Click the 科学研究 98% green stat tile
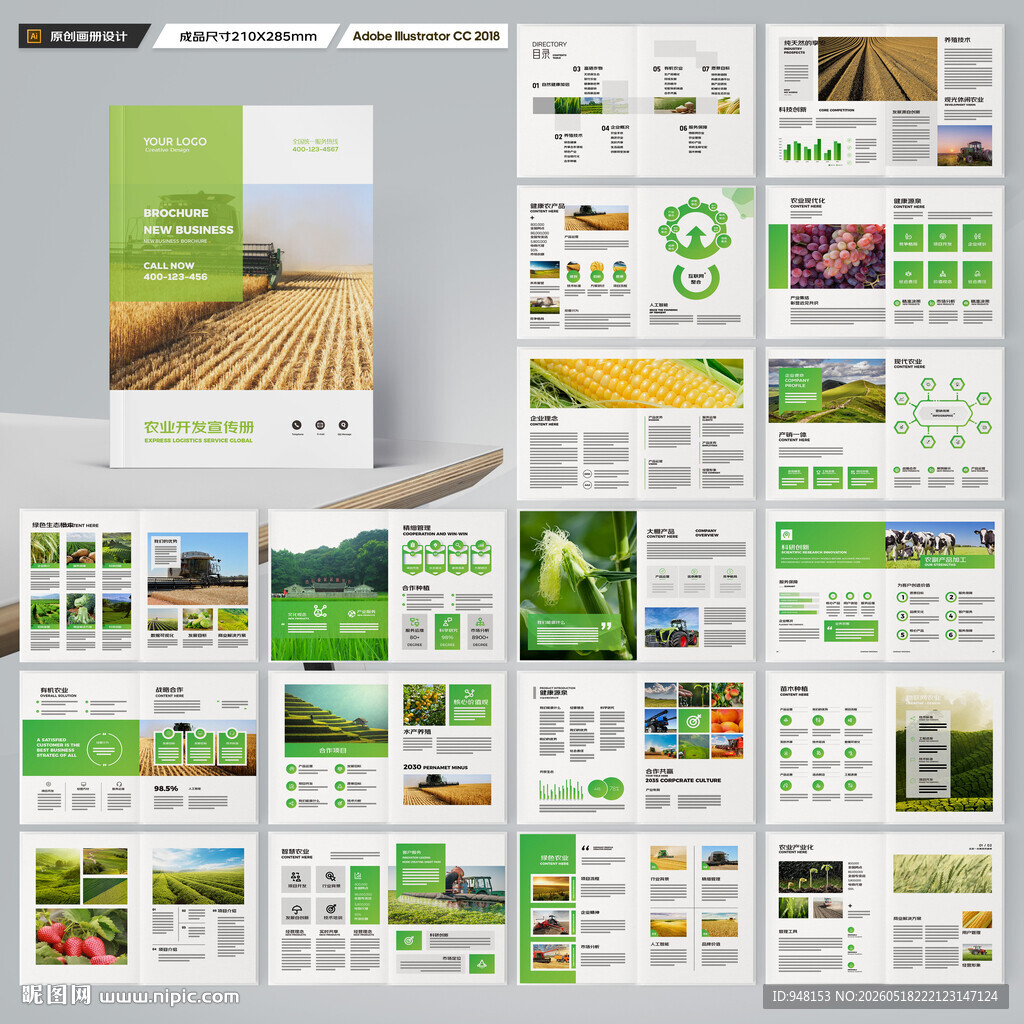Screen dimensions: 1024x1024 pos(447,632)
